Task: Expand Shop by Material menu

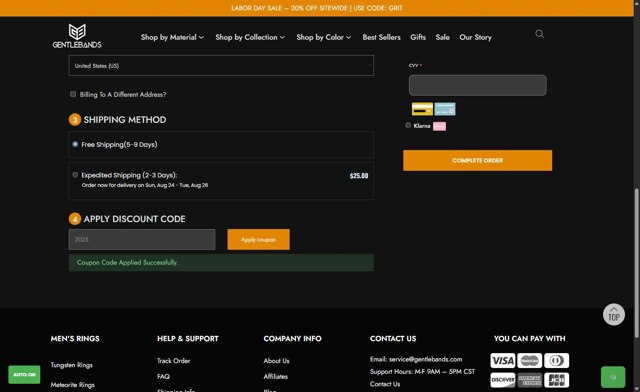Action: click(172, 37)
